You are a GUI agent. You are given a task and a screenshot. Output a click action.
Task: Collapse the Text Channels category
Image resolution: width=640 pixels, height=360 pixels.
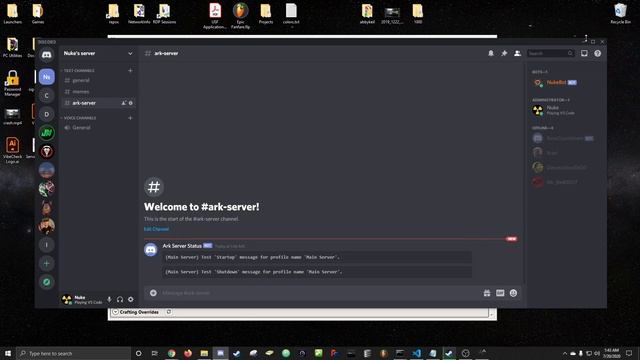(x=78, y=71)
